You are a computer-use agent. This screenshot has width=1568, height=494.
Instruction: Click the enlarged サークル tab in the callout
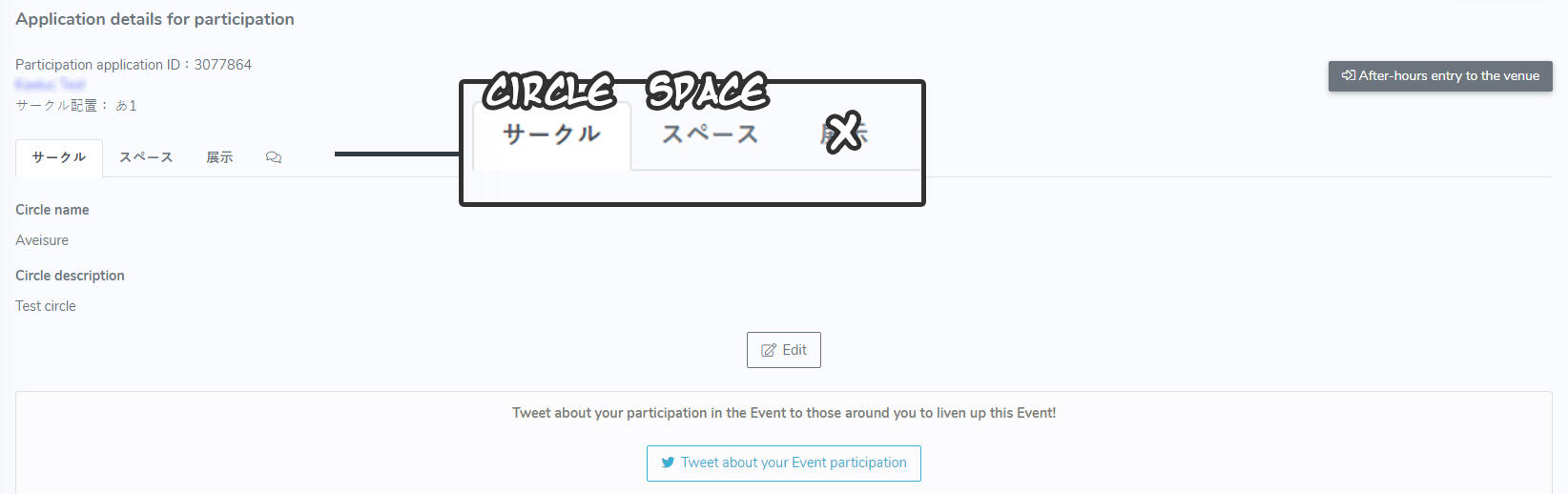pos(551,134)
